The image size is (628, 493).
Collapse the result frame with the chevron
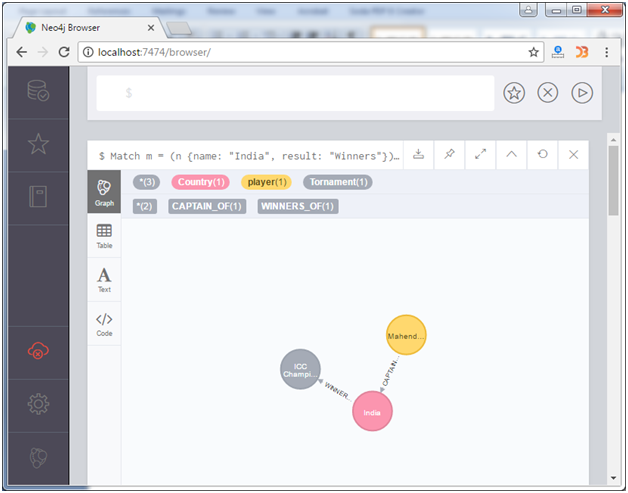[x=511, y=155]
